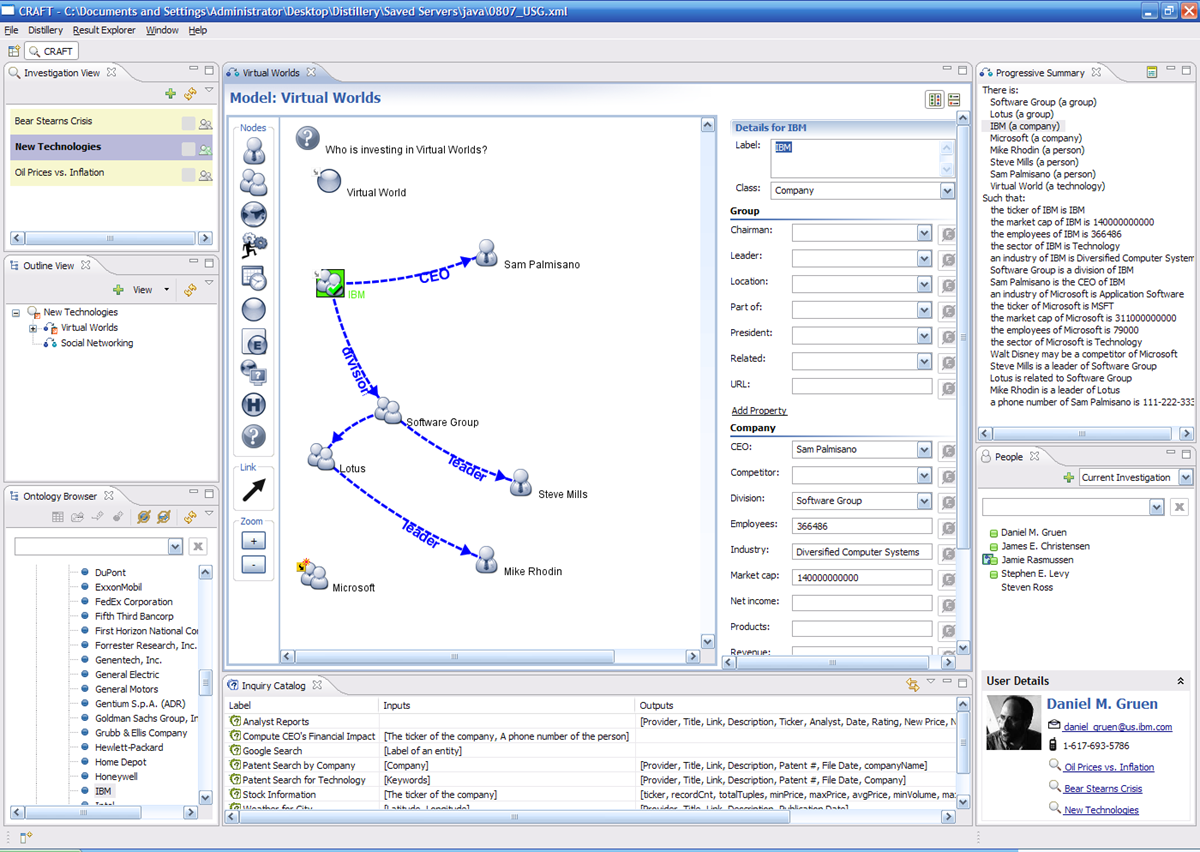
Task: Open the Class dropdown showing Company
Action: pyautogui.click(x=947, y=191)
